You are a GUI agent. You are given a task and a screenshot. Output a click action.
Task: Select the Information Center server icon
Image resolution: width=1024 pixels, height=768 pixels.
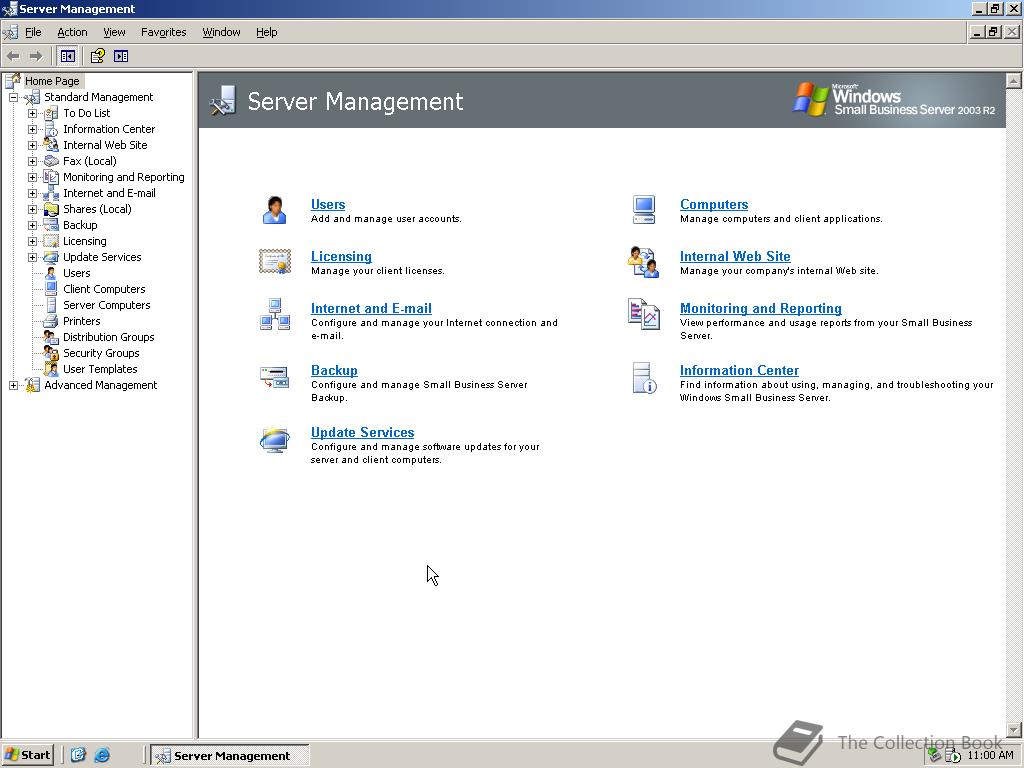coord(645,378)
